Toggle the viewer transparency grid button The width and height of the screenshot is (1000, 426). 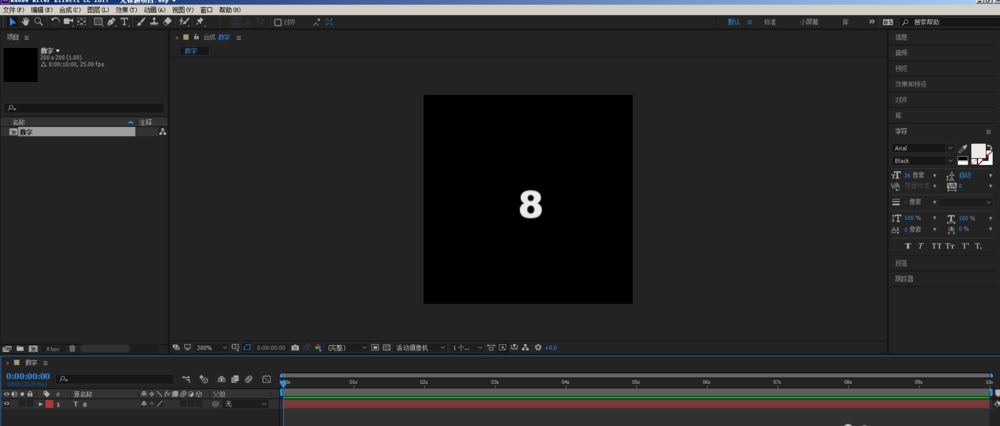point(386,348)
